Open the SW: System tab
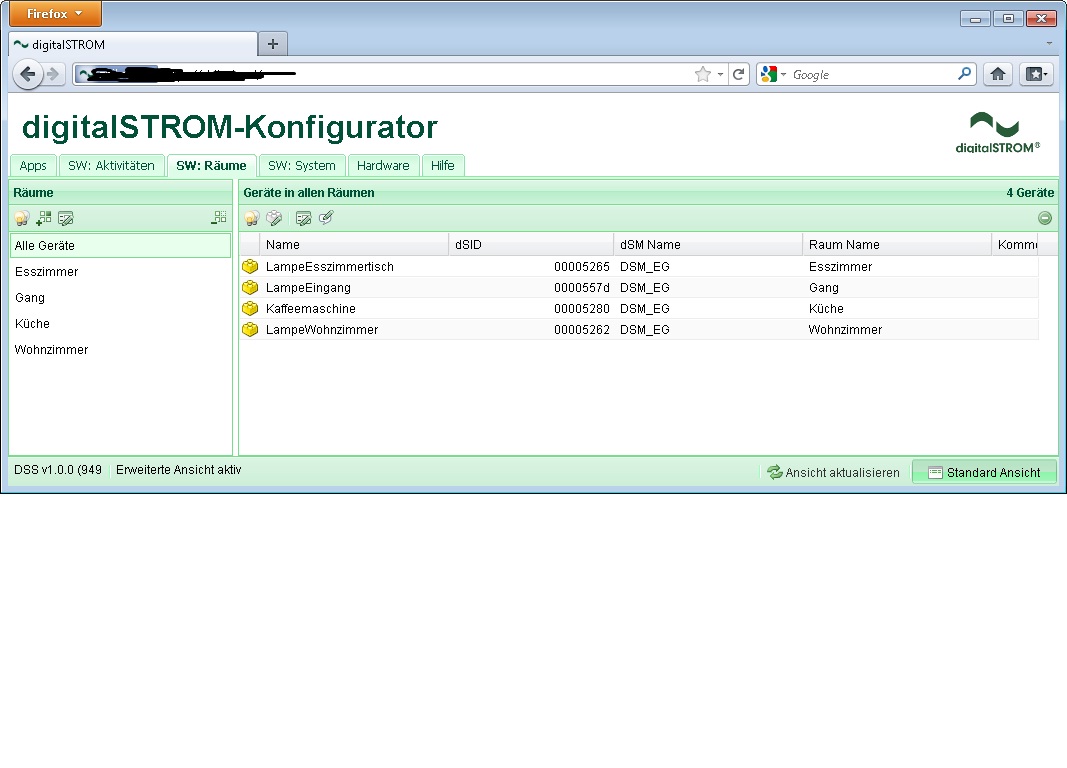Viewport: 1067px width, 768px height. pos(302,165)
